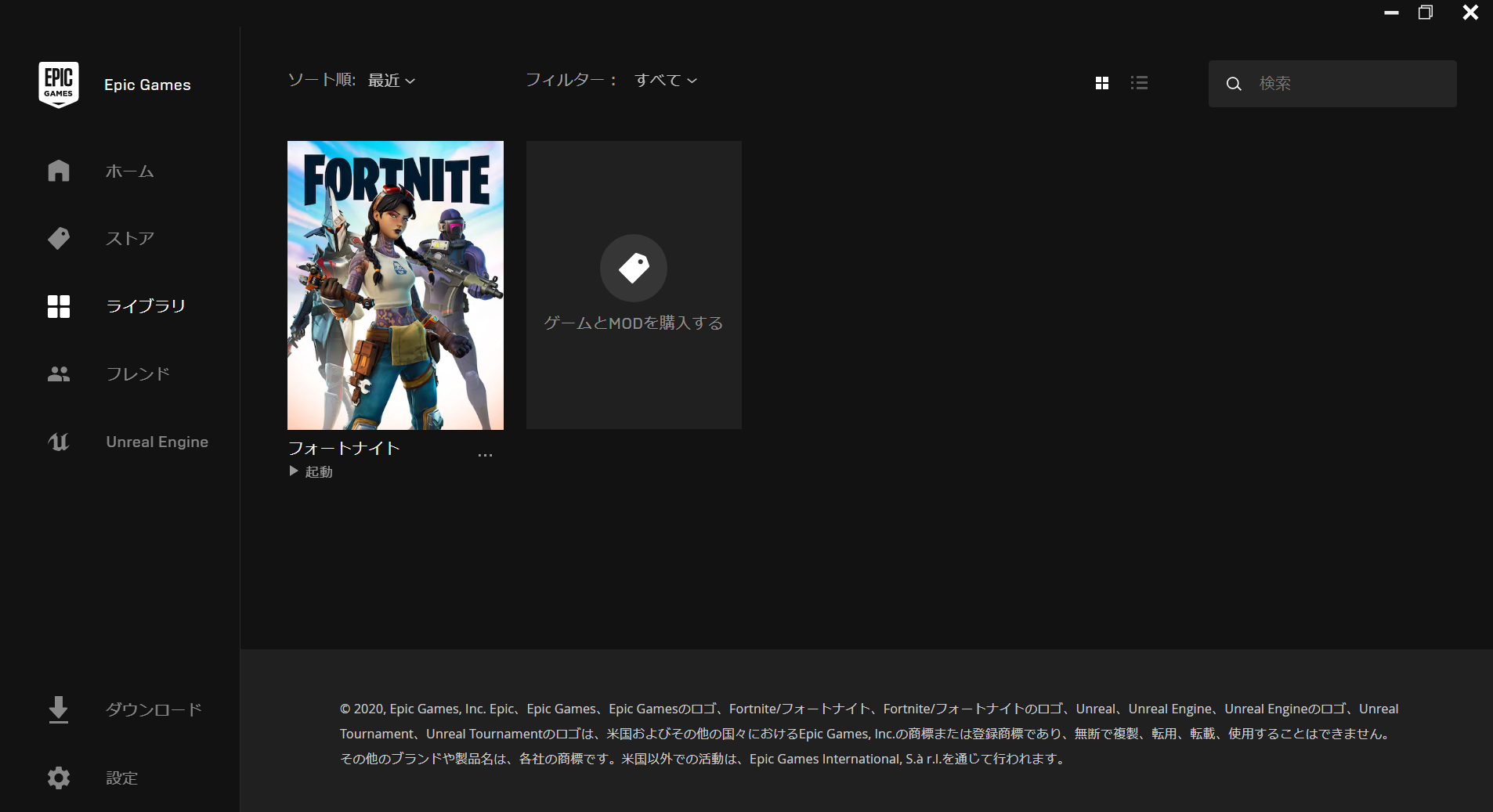Click the 設定 gear icon
This screenshot has height=812, width=1493.
click(x=59, y=778)
